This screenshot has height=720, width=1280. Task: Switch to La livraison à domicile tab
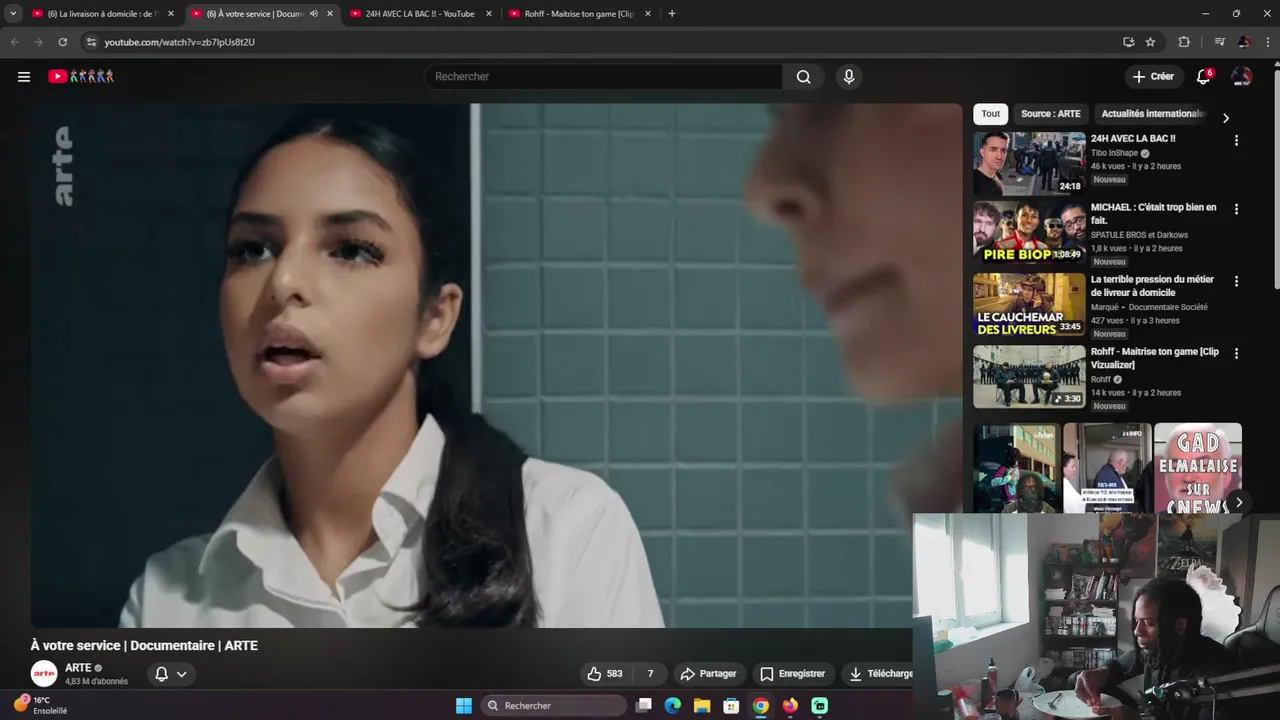tap(103, 14)
